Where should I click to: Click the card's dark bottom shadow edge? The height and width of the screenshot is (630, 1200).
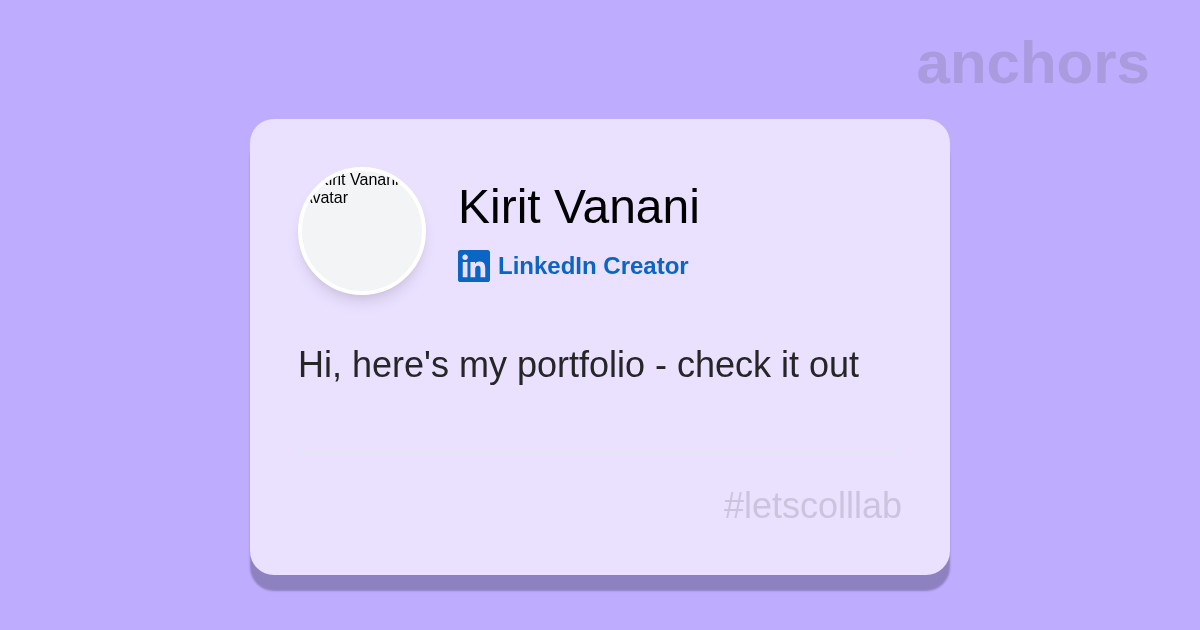click(600, 582)
